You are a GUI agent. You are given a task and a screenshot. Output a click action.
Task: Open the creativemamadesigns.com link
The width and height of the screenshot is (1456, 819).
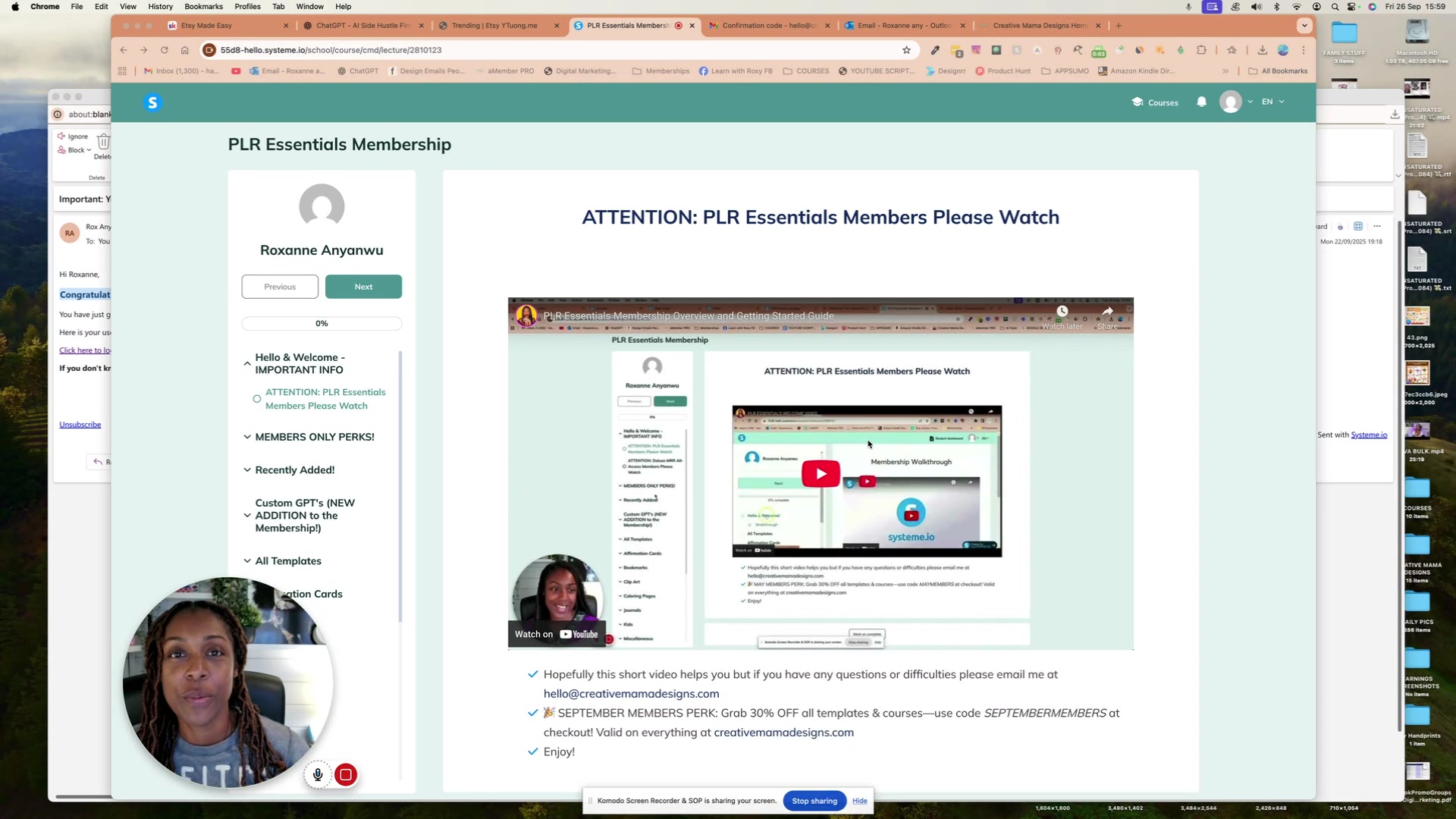click(783, 733)
